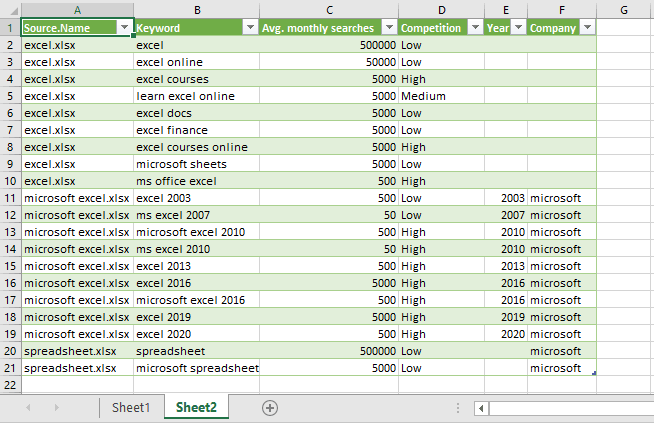Select row 11 header
This screenshot has width=654, height=423.
tap(10, 198)
